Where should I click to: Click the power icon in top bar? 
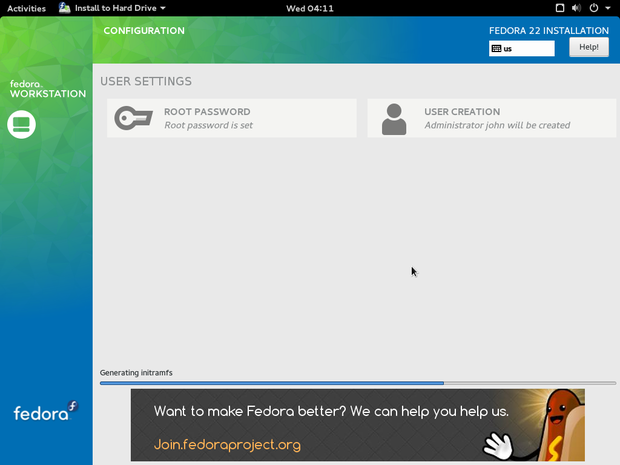point(594,8)
